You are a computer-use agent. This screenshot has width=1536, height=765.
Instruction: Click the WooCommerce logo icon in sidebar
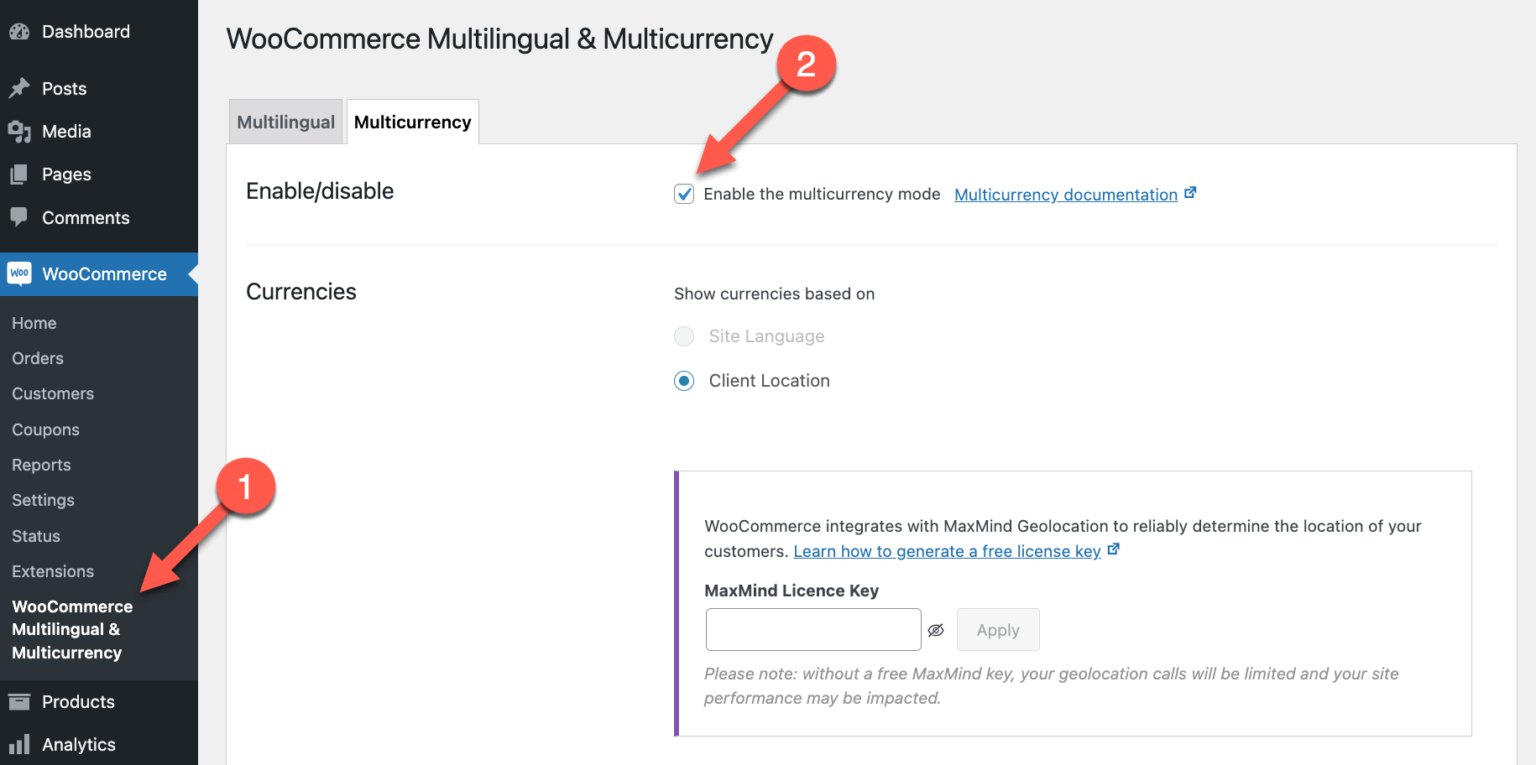click(x=19, y=273)
